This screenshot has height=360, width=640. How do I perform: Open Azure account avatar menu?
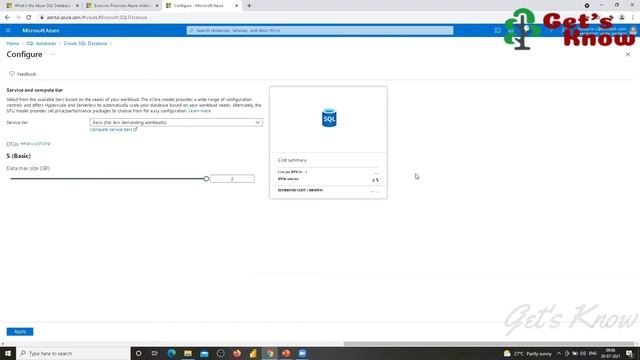(633, 30)
